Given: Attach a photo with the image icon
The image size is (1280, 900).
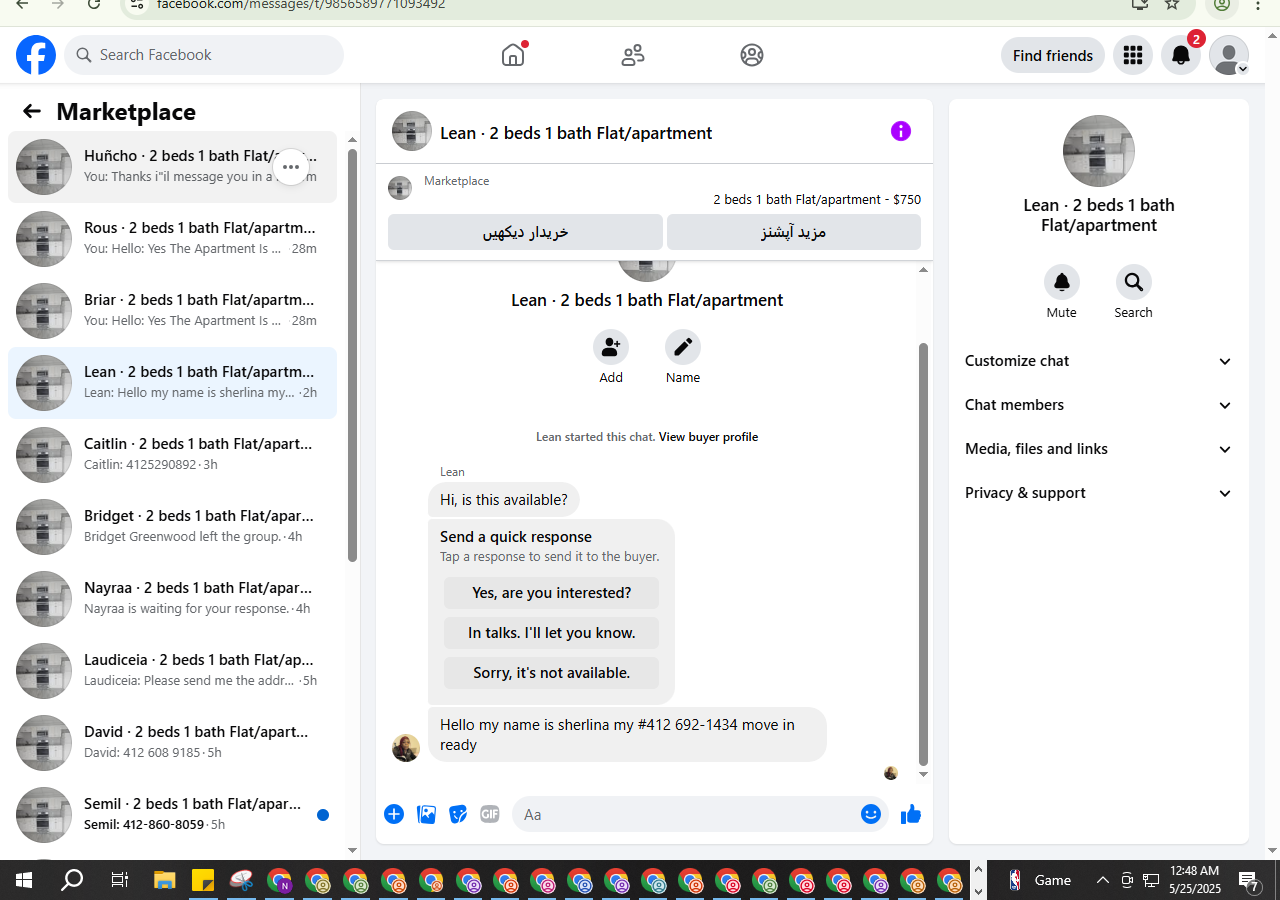Looking at the screenshot, I should click(x=427, y=814).
